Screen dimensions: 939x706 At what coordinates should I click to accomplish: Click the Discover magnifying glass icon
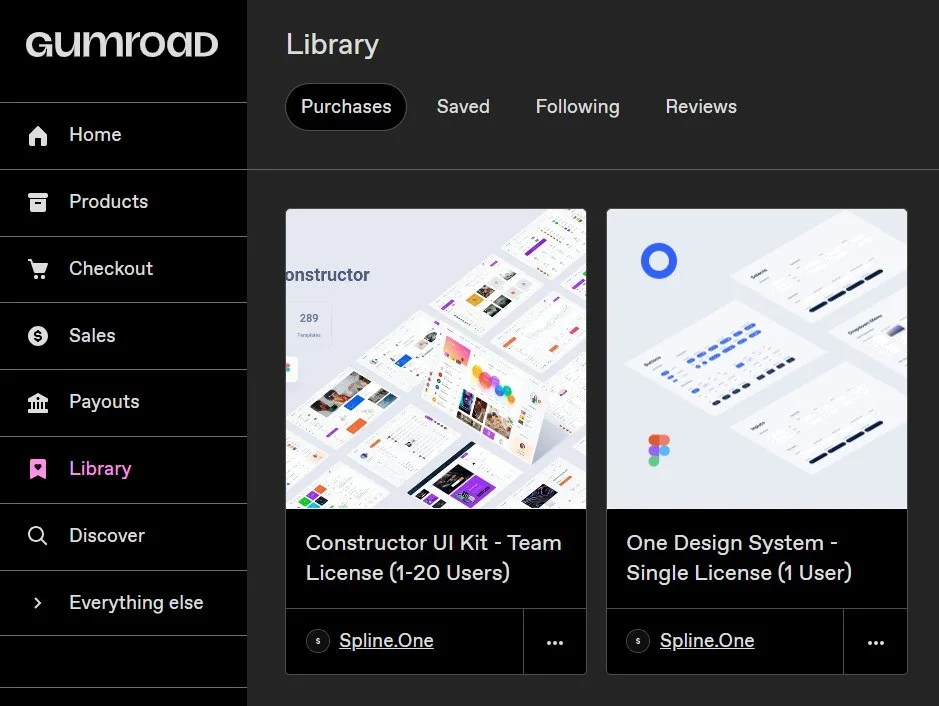[37, 535]
